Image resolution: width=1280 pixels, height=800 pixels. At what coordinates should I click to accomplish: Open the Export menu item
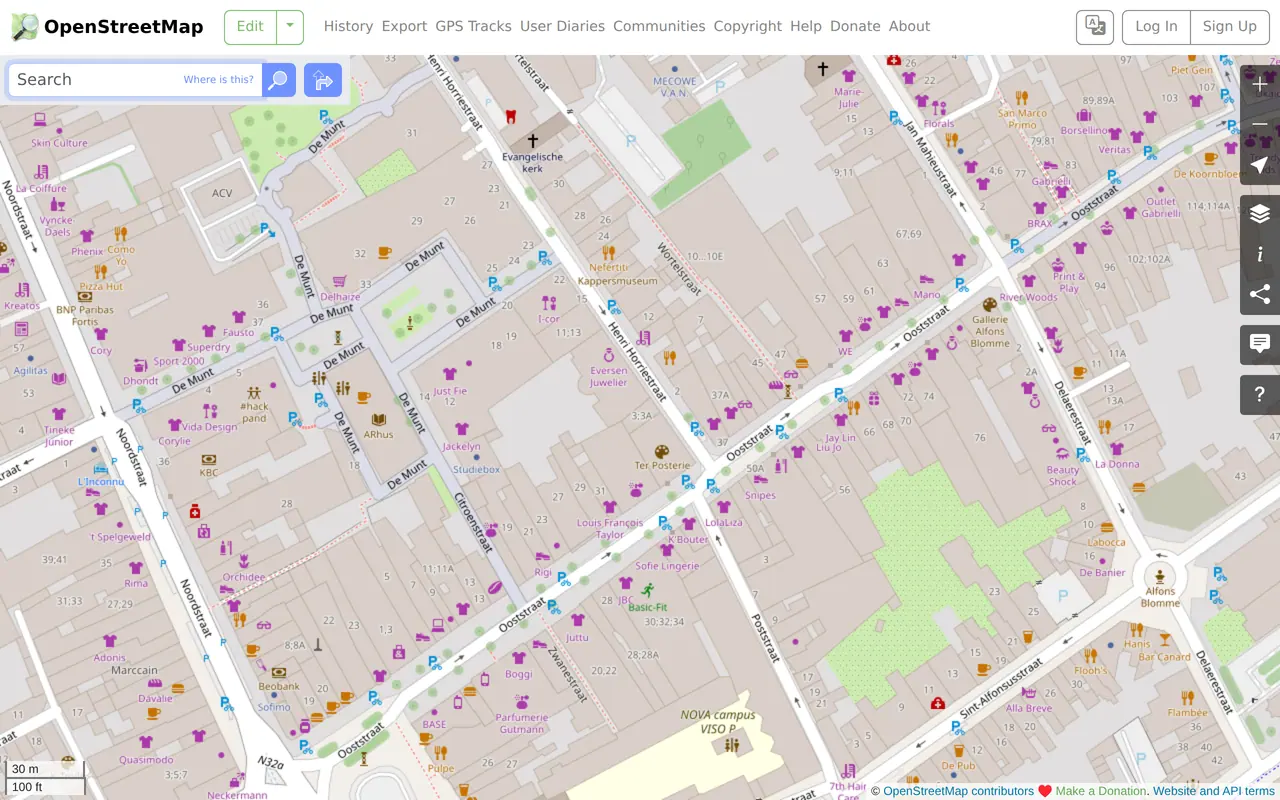tap(404, 27)
